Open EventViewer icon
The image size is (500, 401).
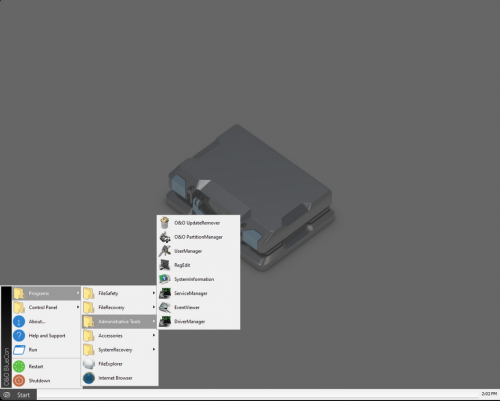tap(165, 307)
